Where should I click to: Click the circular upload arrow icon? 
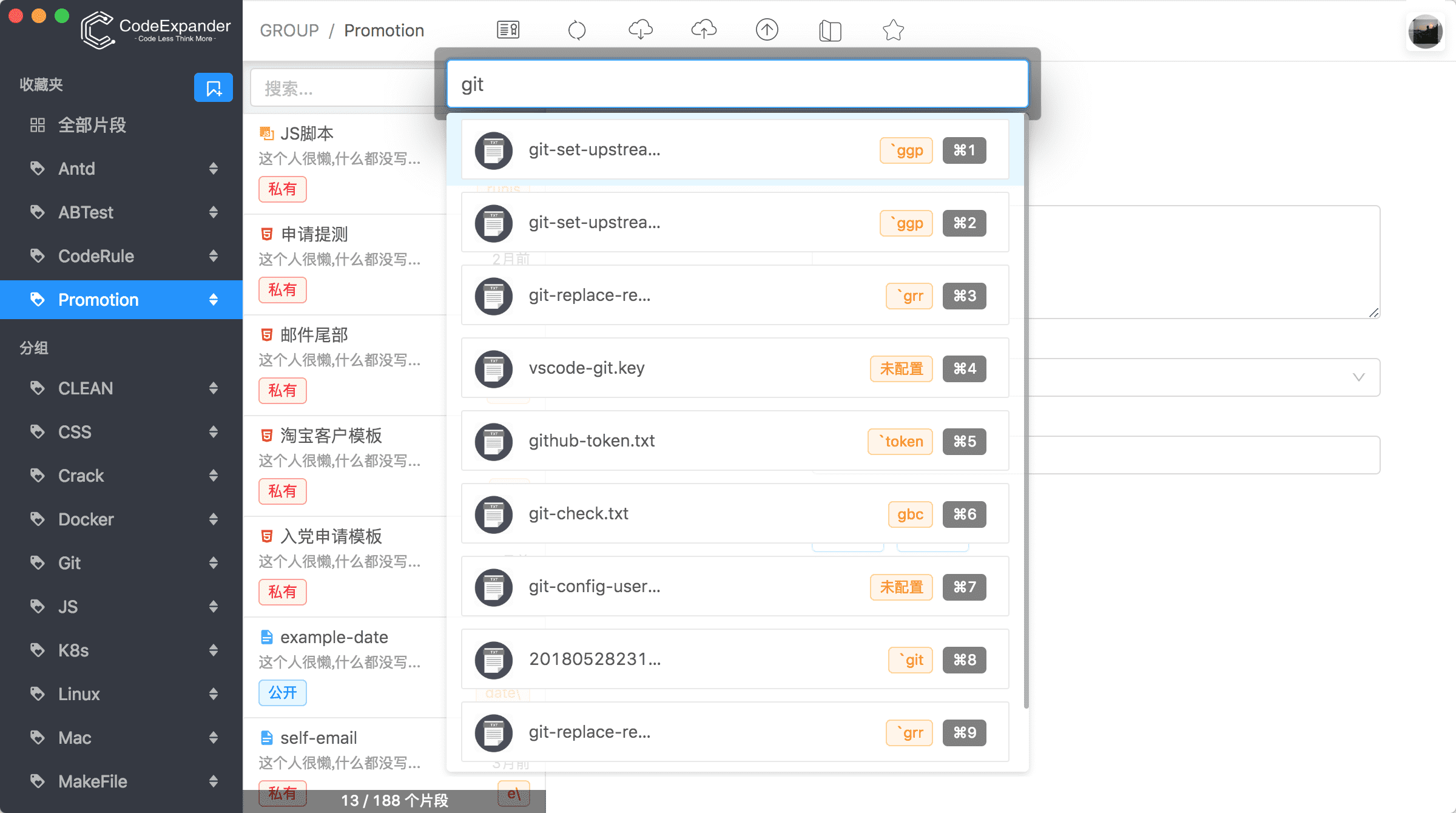tap(767, 30)
